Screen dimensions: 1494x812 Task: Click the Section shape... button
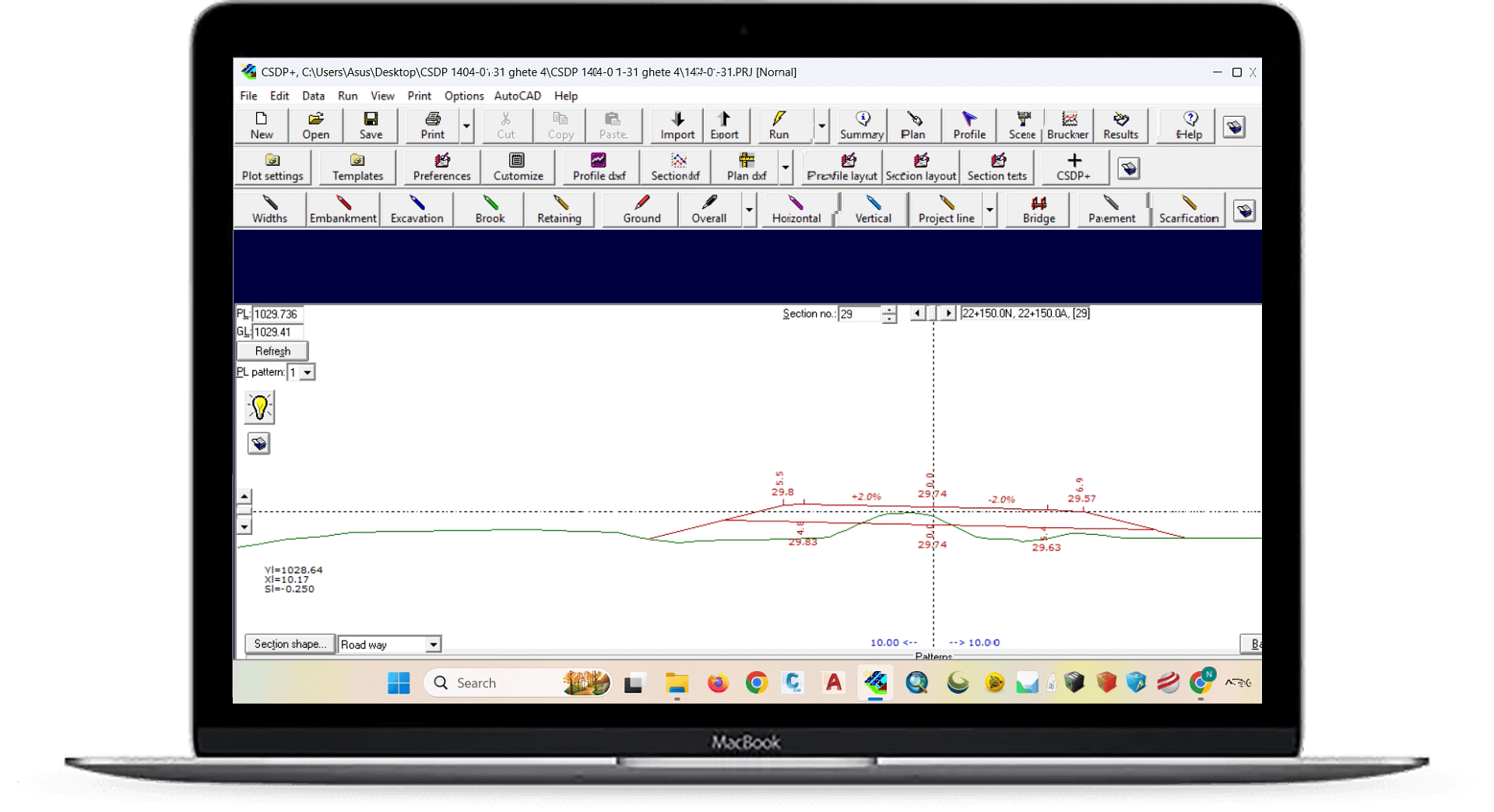click(x=290, y=644)
